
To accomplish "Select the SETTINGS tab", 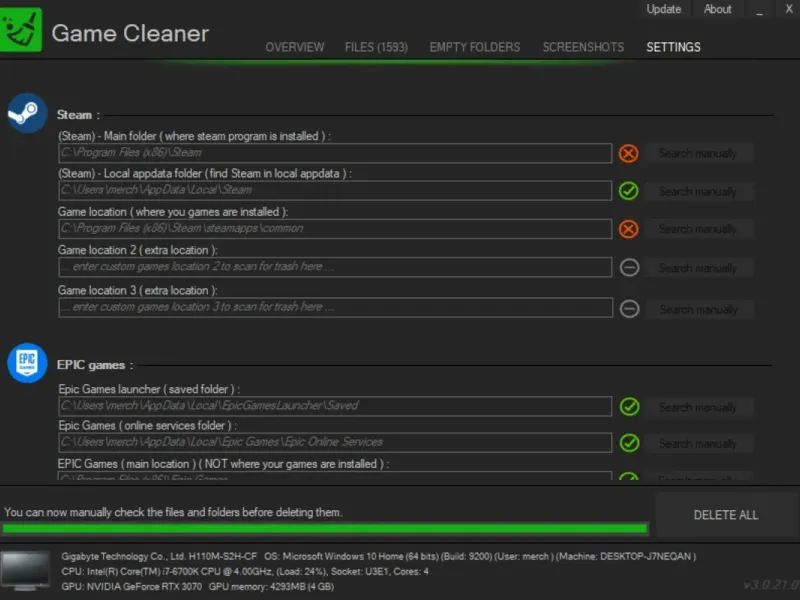I will pos(673,47).
